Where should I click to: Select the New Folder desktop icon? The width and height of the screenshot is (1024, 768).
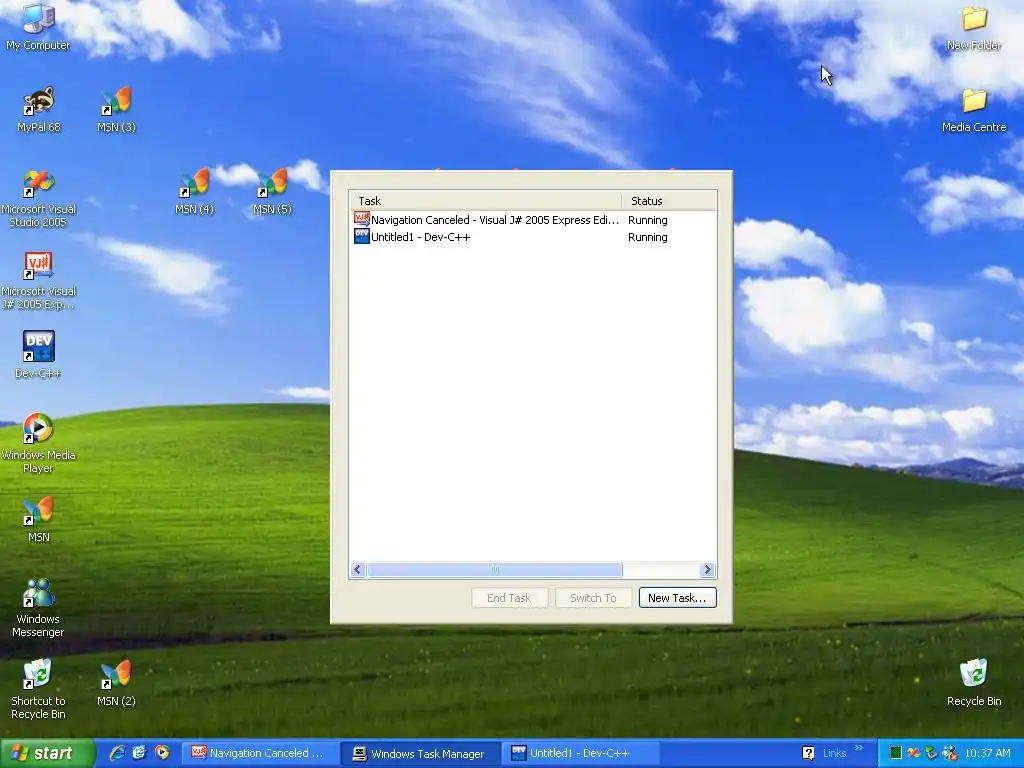click(974, 27)
